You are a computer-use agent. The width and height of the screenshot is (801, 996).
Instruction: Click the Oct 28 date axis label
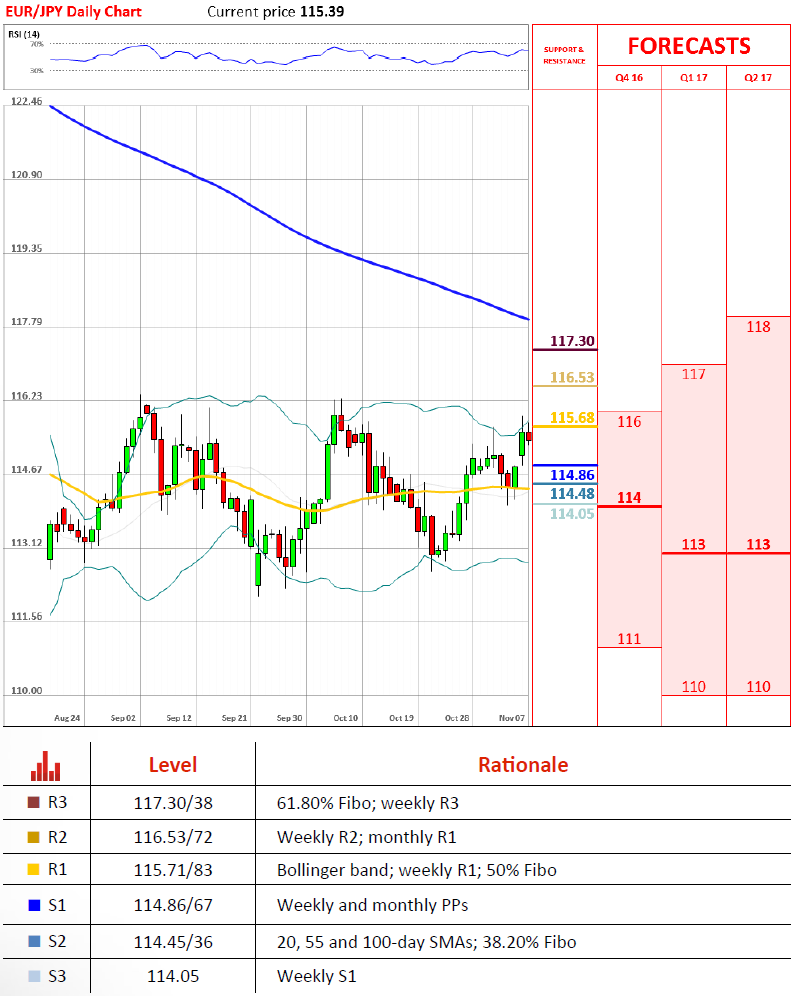coord(457,718)
